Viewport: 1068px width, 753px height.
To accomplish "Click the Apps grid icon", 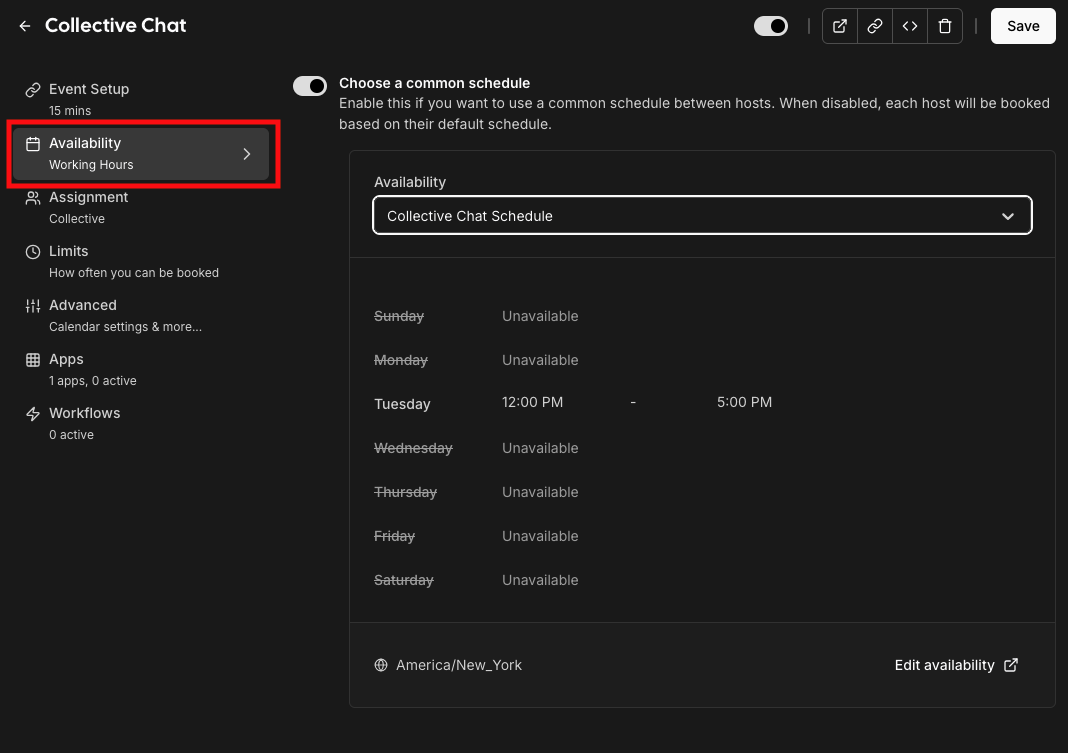I will tap(33, 359).
